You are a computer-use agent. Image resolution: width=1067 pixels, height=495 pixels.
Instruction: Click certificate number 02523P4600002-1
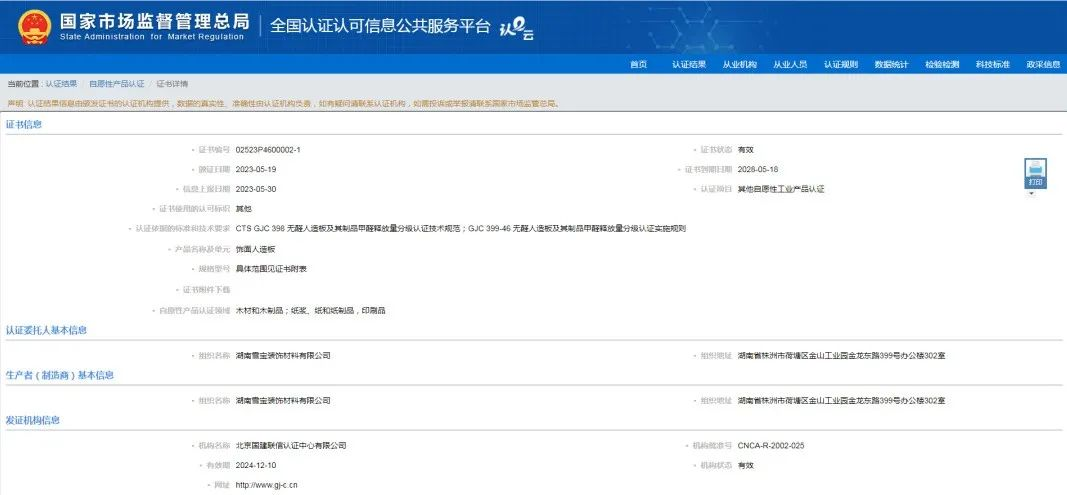pos(267,149)
